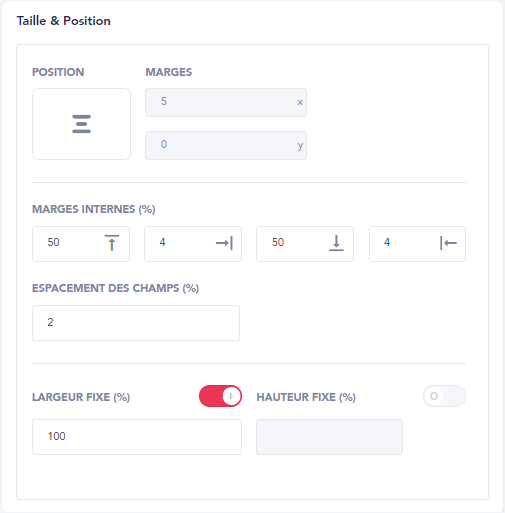Click the Espacement des champs input field

[x=136, y=323]
